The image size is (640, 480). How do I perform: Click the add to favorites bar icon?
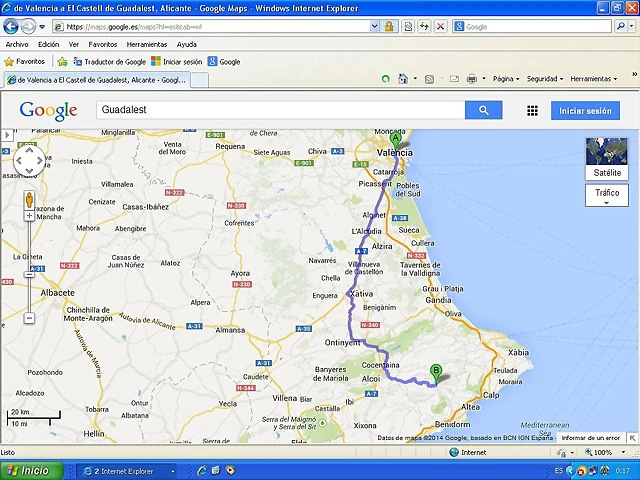click(x=62, y=62)
